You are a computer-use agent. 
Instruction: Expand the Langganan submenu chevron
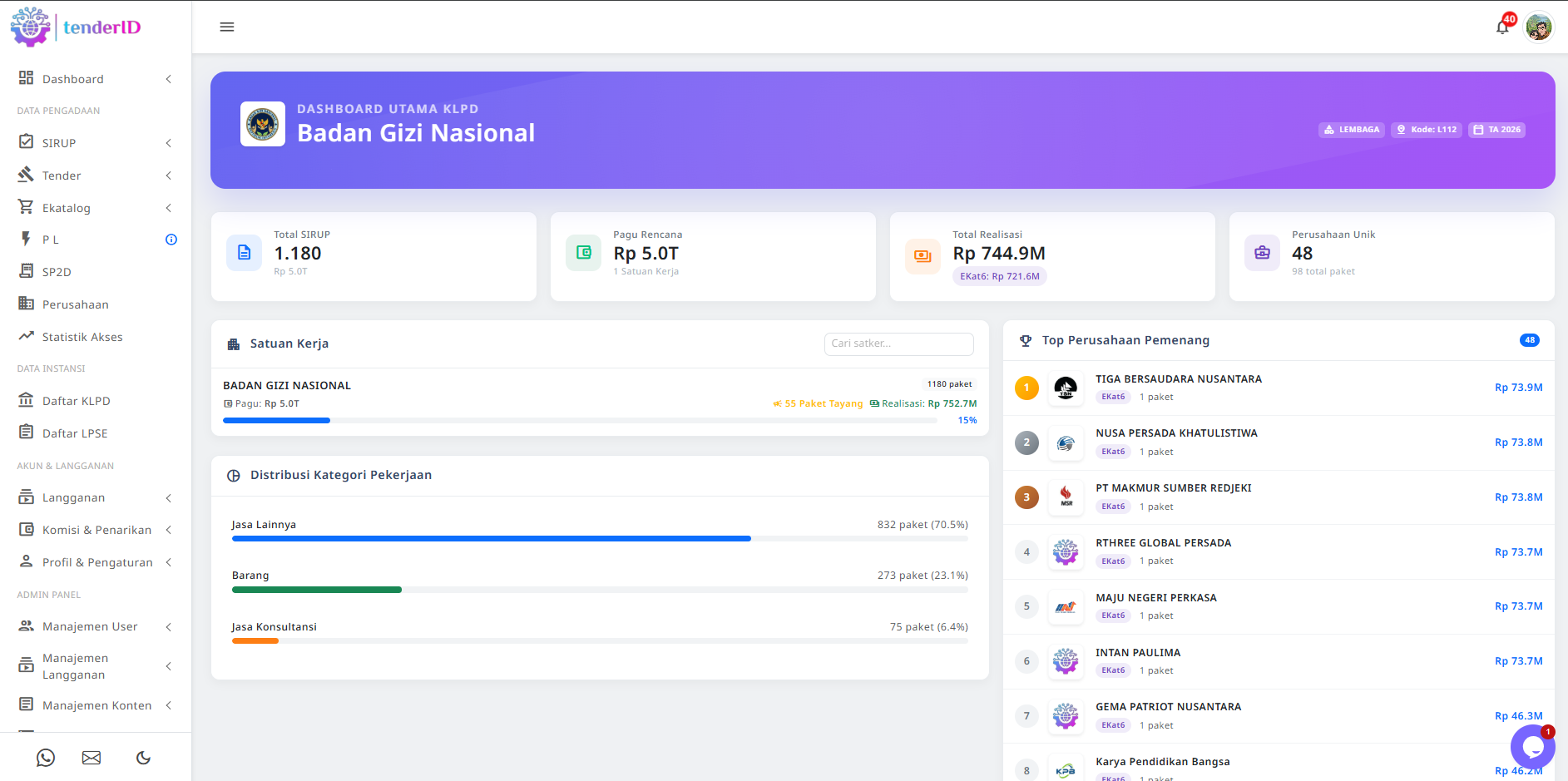[x=169, y=497]
